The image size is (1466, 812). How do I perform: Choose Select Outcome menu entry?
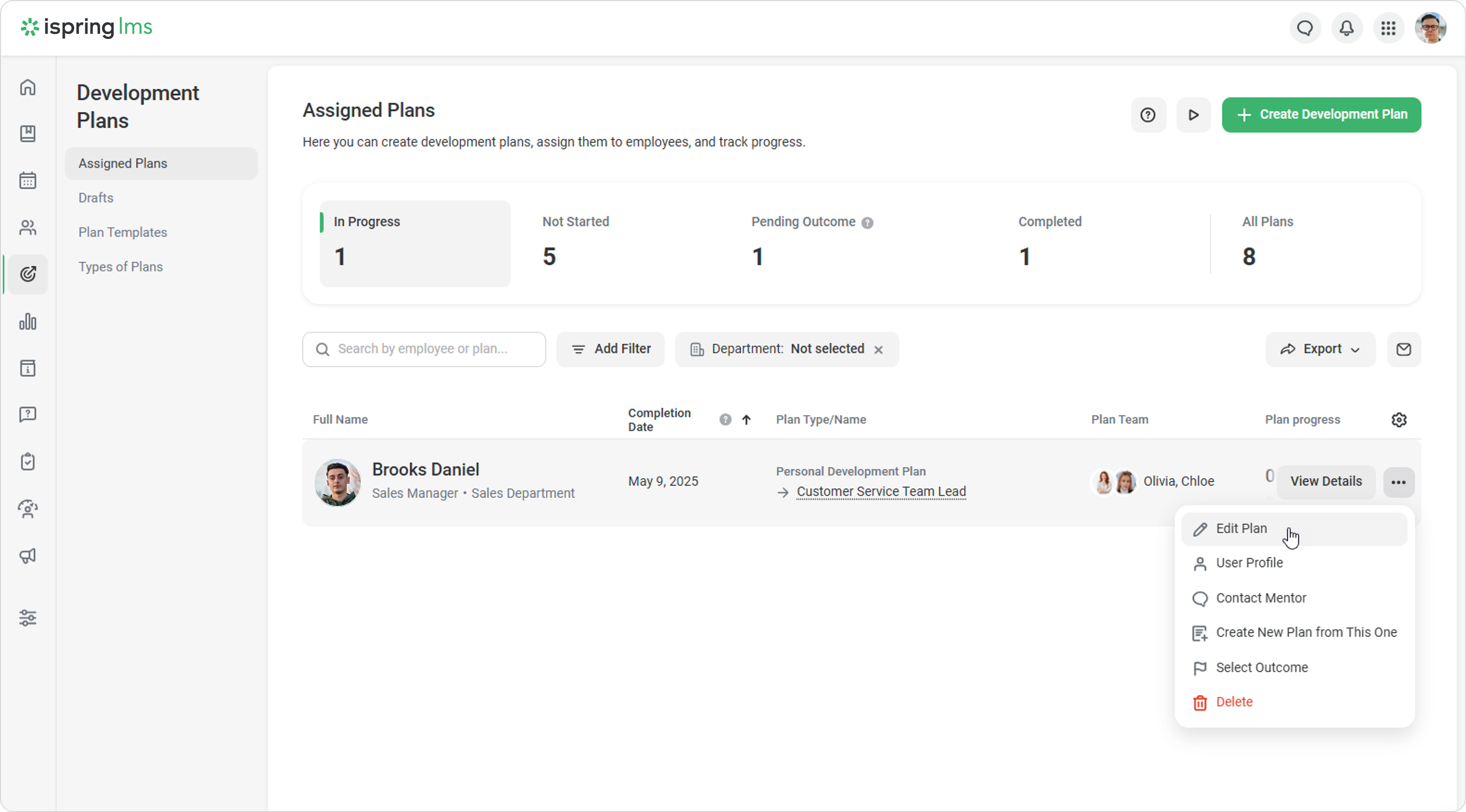(x=1262, y=667)
